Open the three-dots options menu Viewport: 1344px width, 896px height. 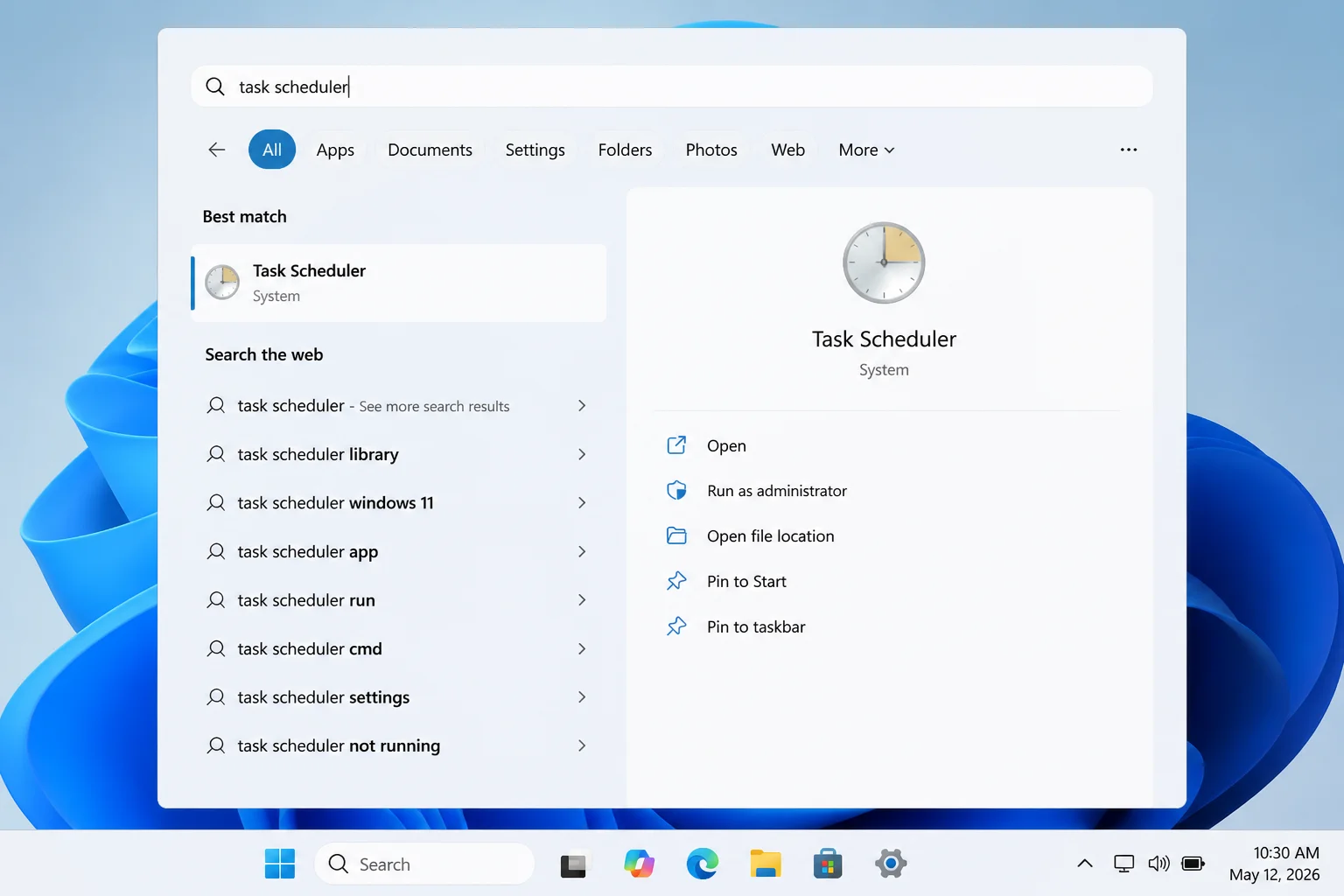1129,150
